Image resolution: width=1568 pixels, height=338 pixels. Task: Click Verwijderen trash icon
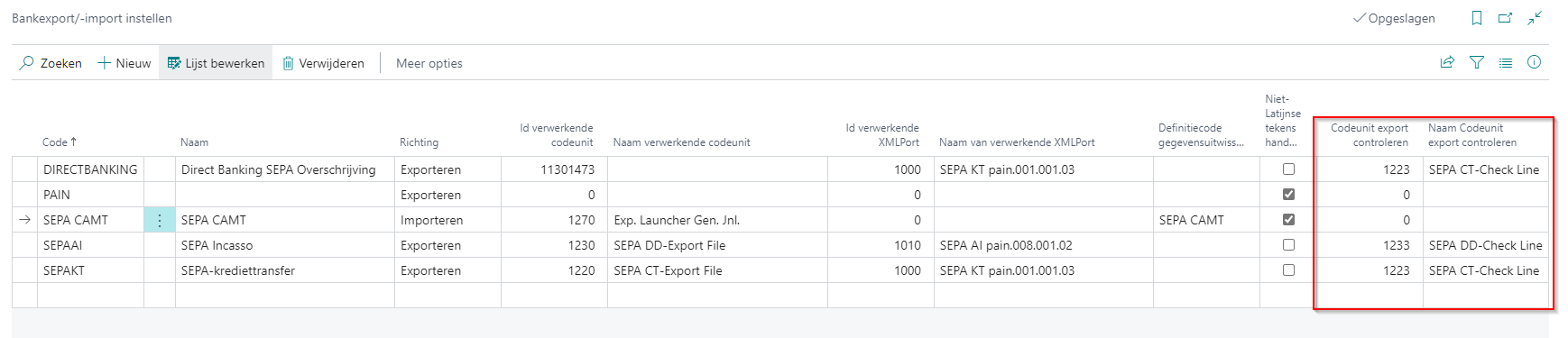pyautogui.click(x=289, y=63)
